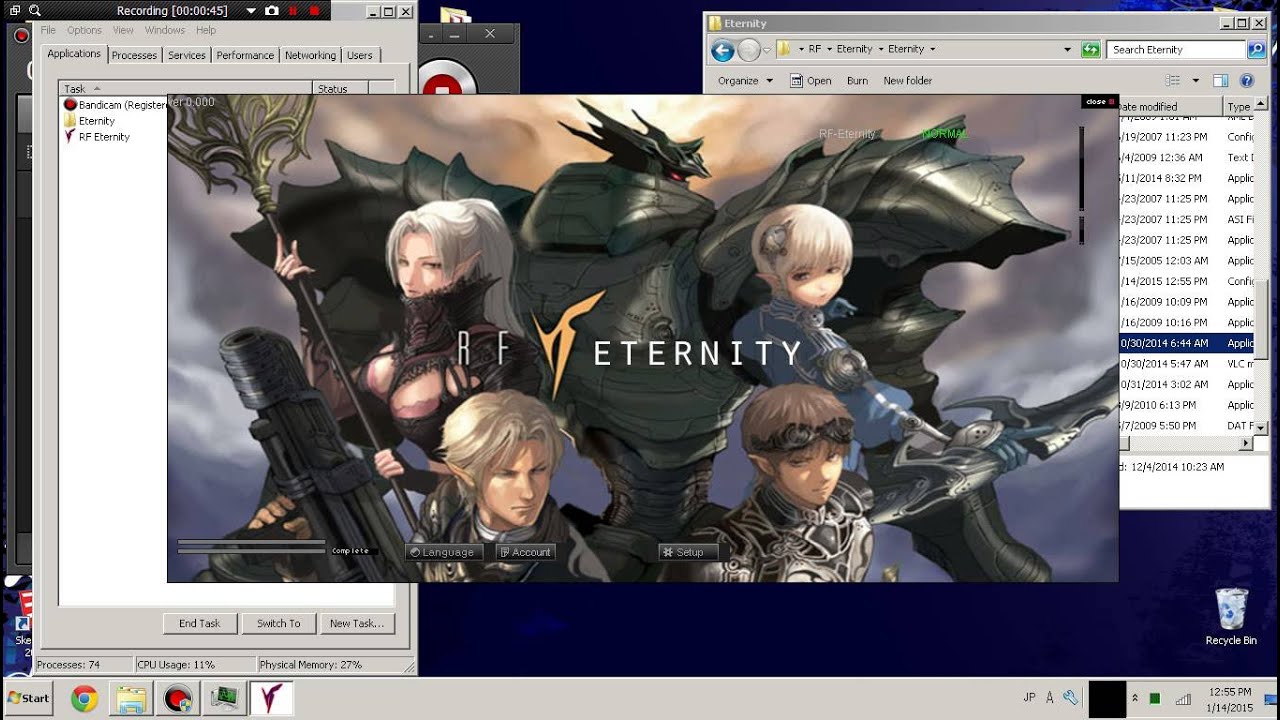The width and height of the screenshot is (1280, 720).
Task: Open the Organize dropdown in Explorer
Action: [745, 80]
